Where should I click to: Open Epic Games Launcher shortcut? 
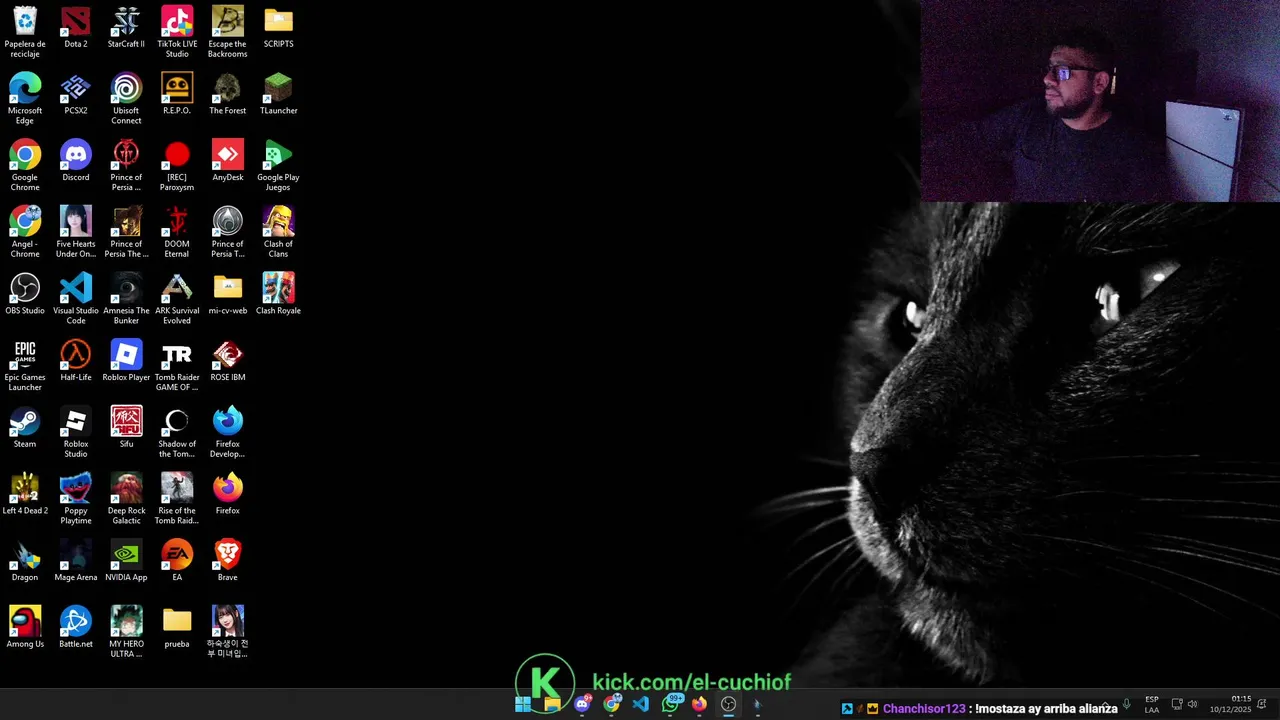(x=25, y=366)
